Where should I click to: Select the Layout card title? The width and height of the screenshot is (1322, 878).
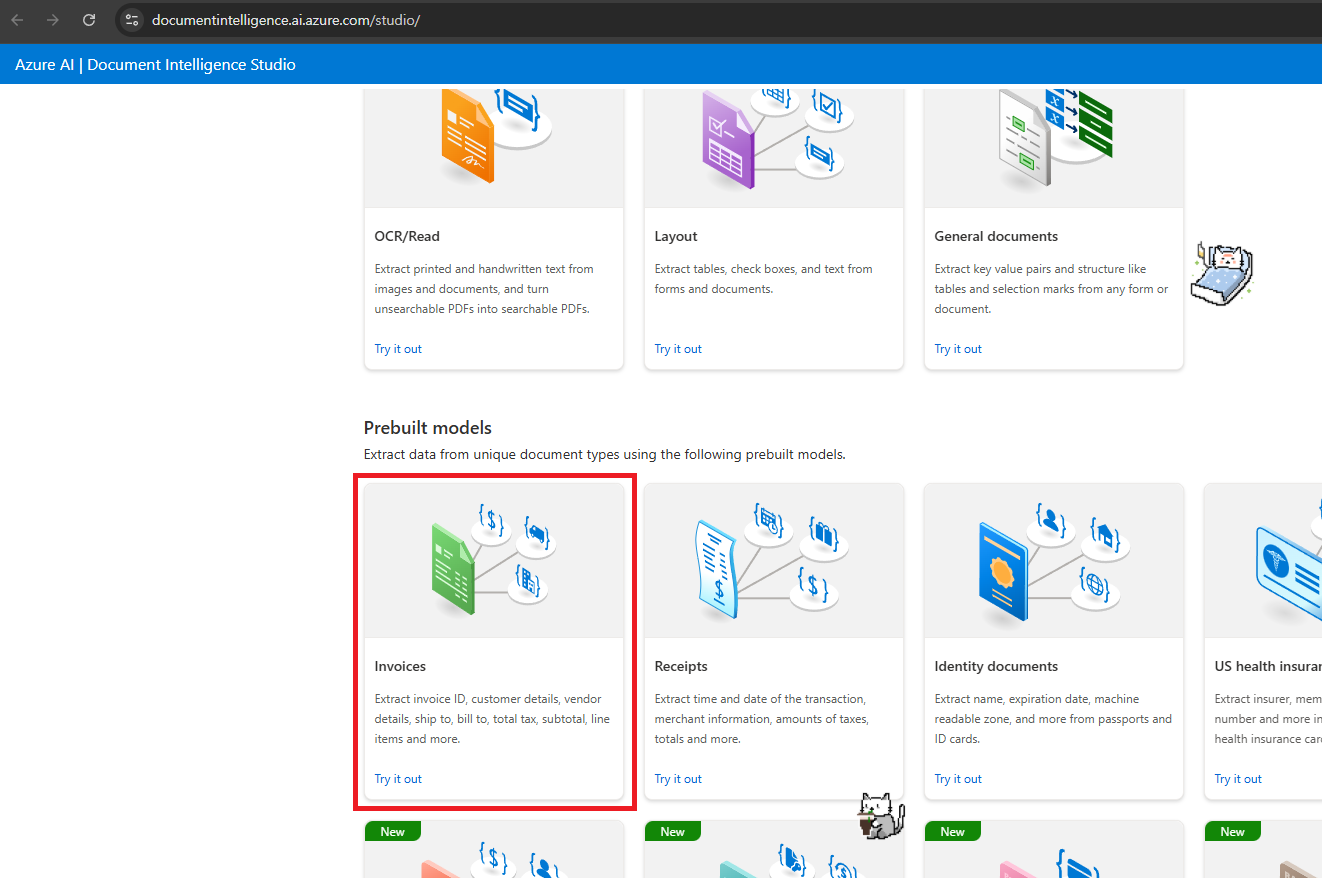click(x=676, y=237)
